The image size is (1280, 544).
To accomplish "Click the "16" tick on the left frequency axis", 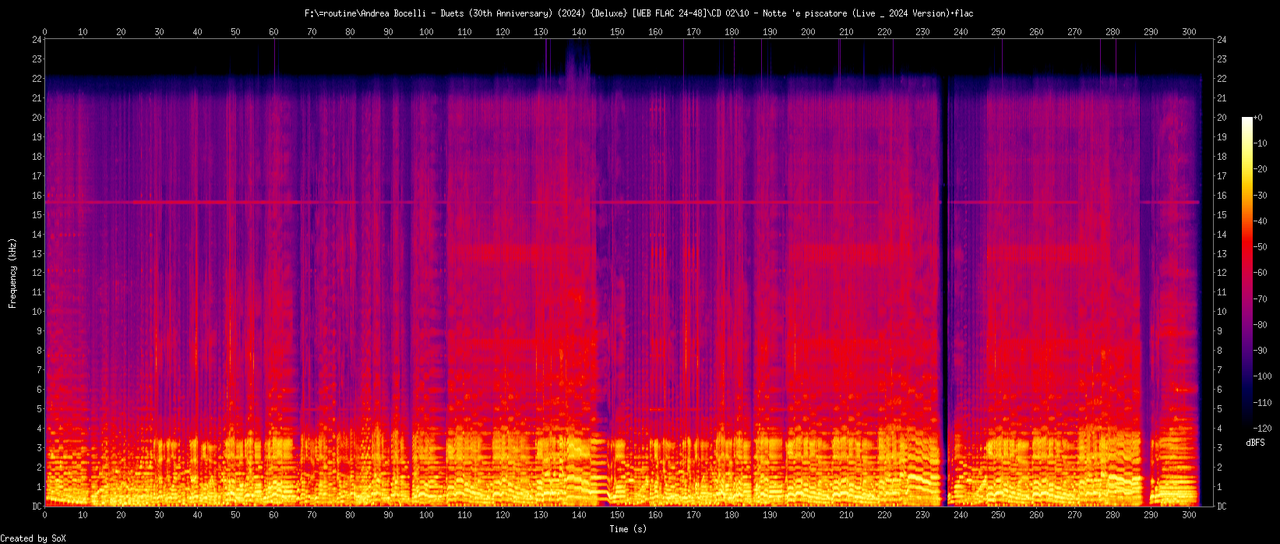I will point(36,195).
